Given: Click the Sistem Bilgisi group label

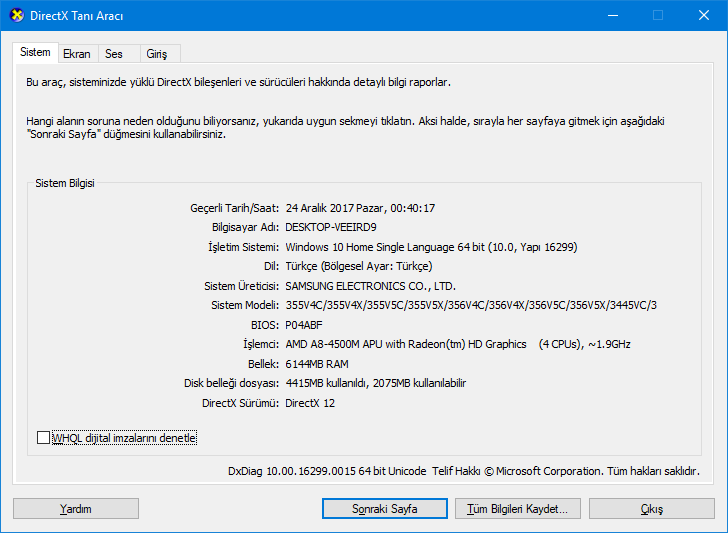Looking at the screenshot, I should pyautogui.click(x=65, y=183).
